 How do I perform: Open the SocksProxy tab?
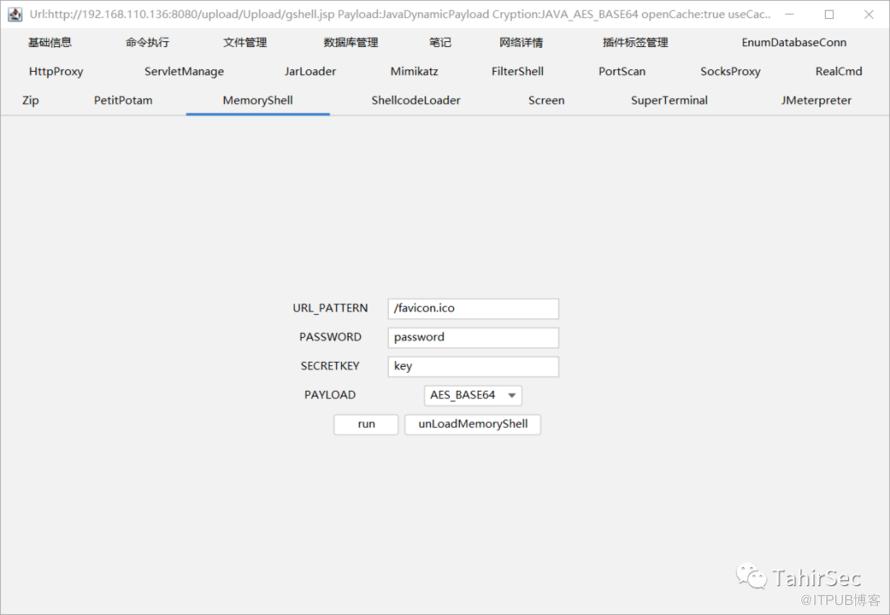(x=731, y=71)
